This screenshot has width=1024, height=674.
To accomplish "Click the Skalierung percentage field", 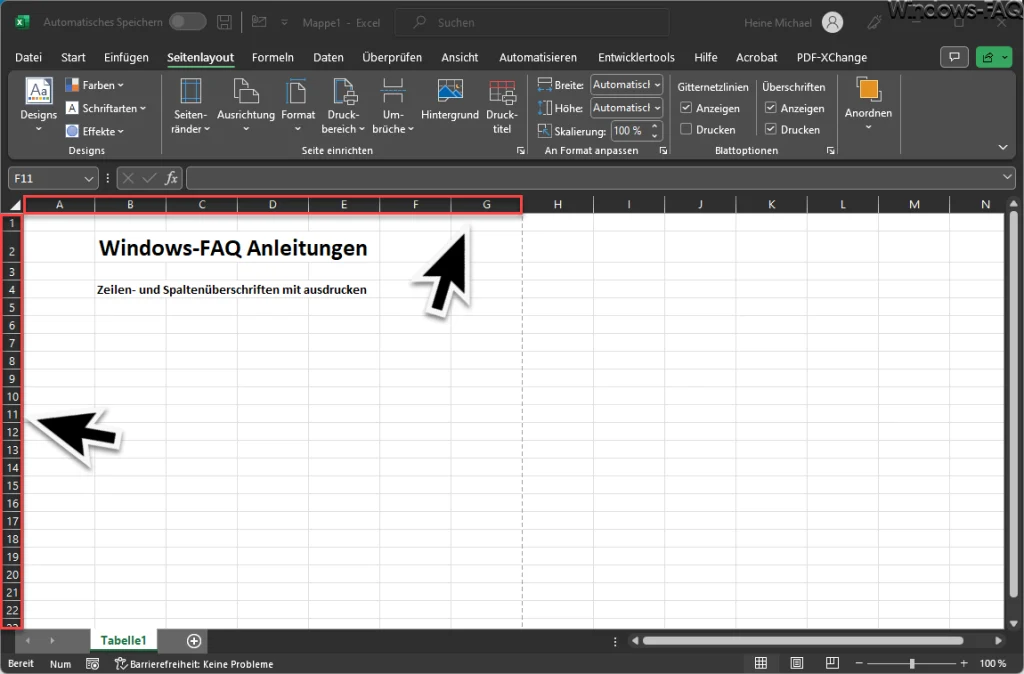I will pyautogui.click(x=629, y=131).
